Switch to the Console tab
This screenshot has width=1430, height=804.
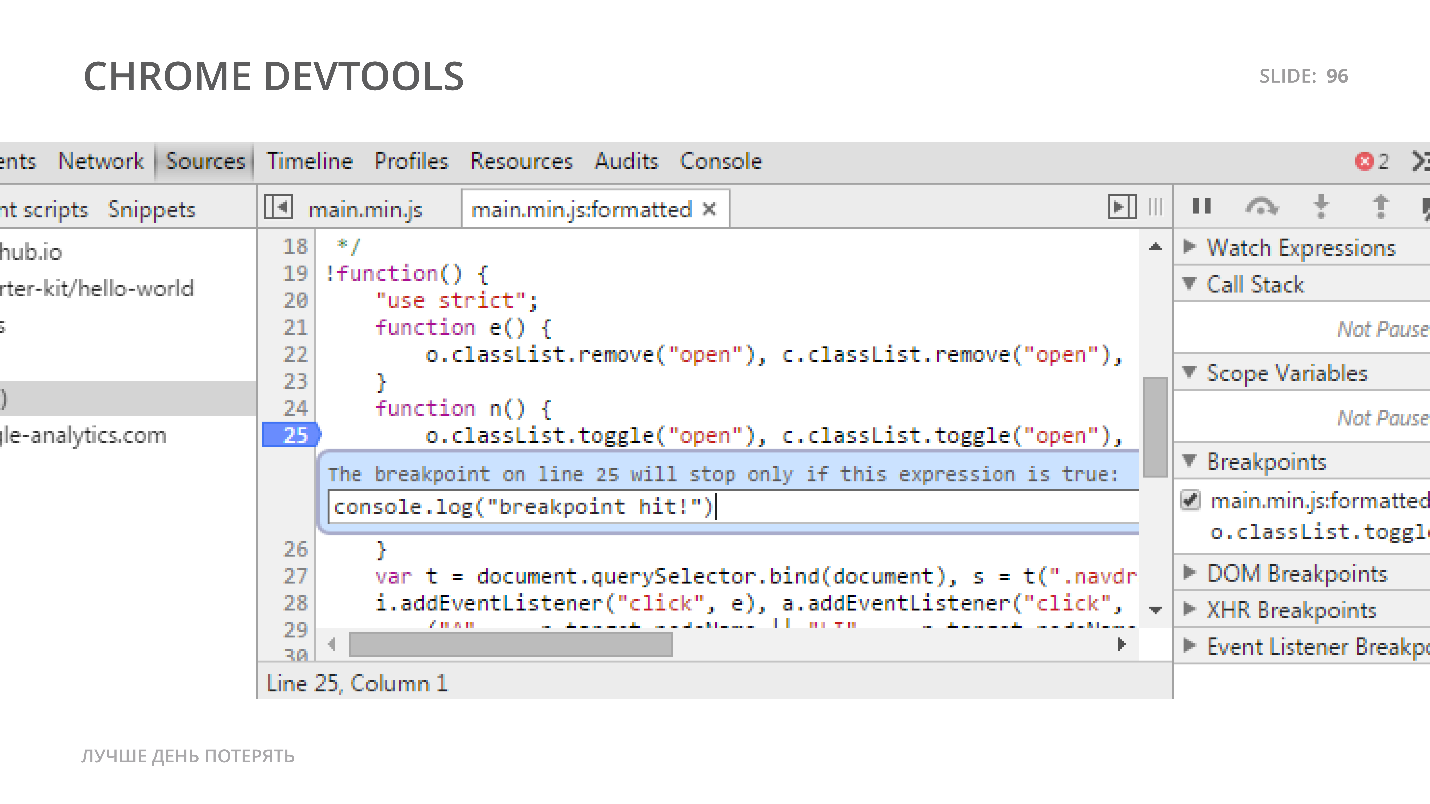click(721, 161)
